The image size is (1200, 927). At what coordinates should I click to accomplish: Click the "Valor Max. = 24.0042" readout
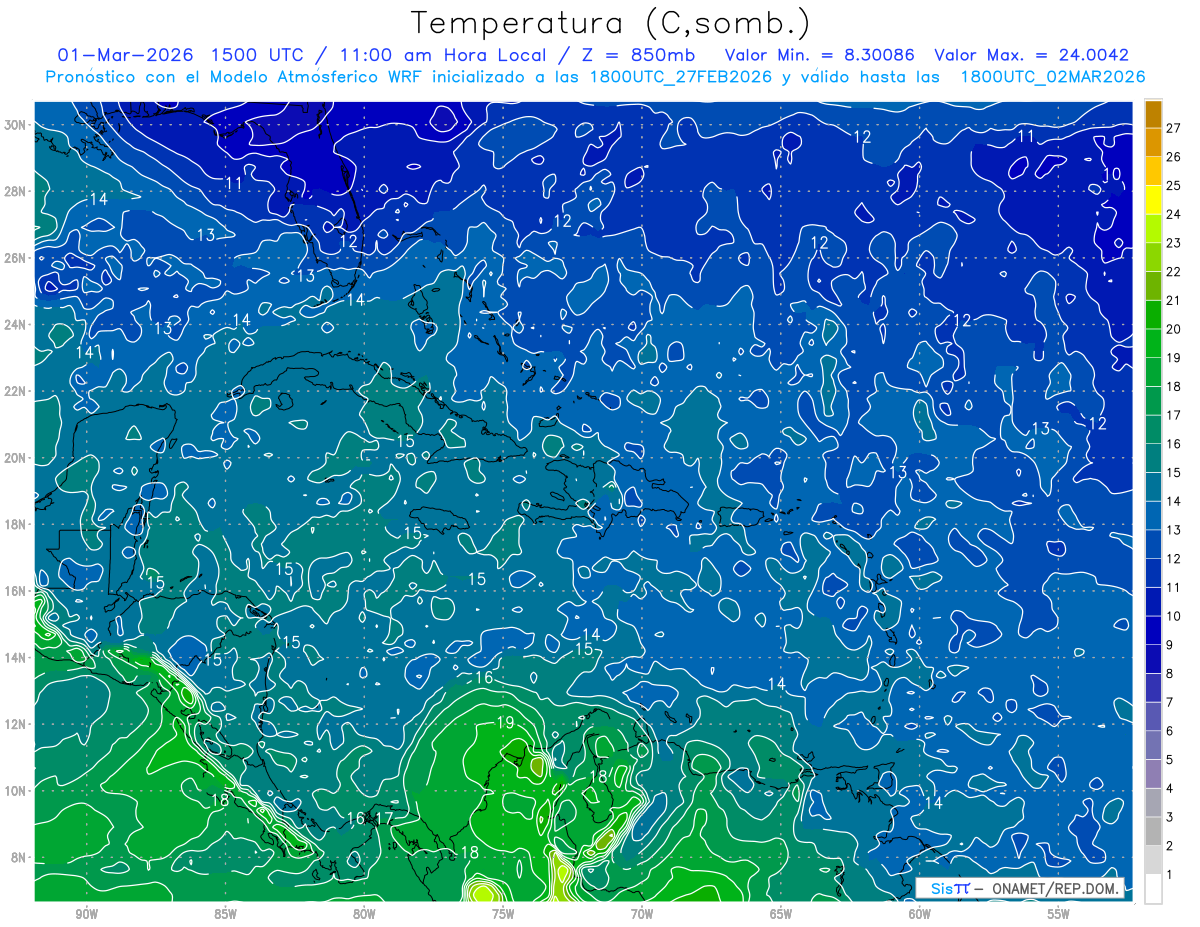(1031, 55)
